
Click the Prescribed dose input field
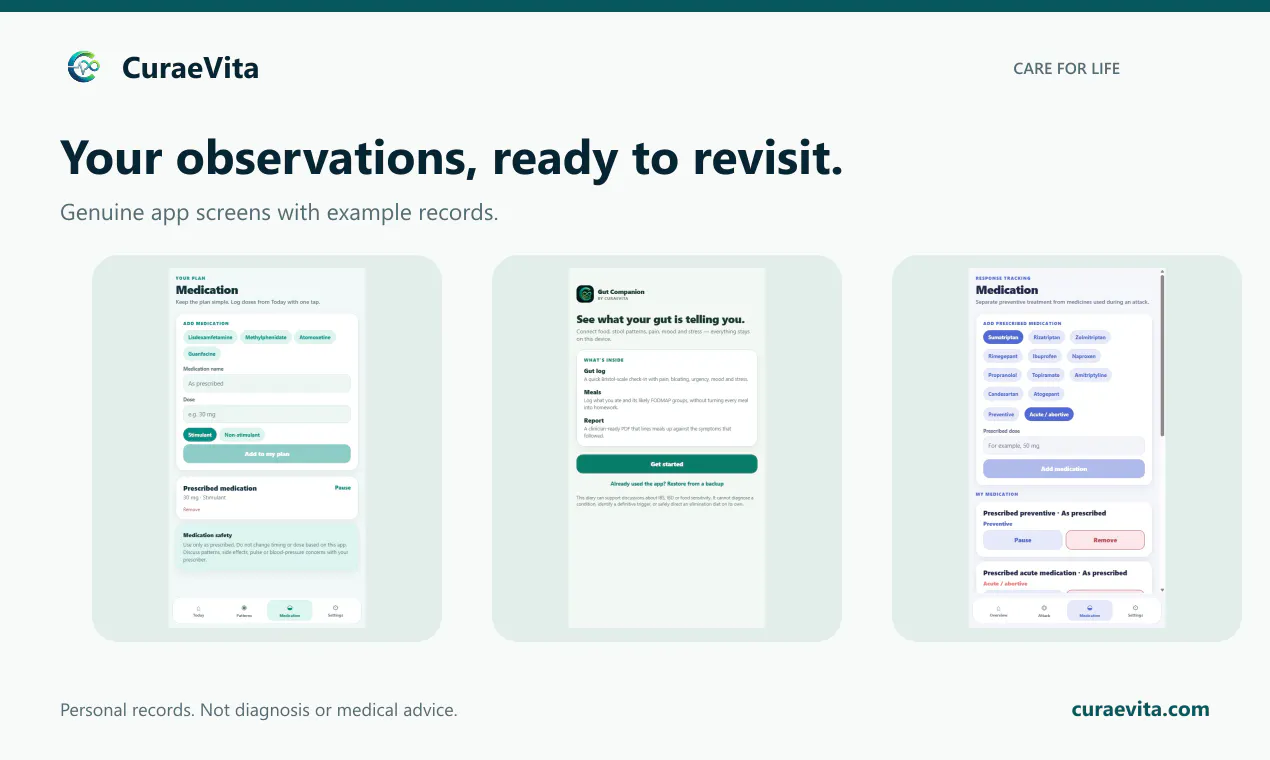pos(1064,445)
